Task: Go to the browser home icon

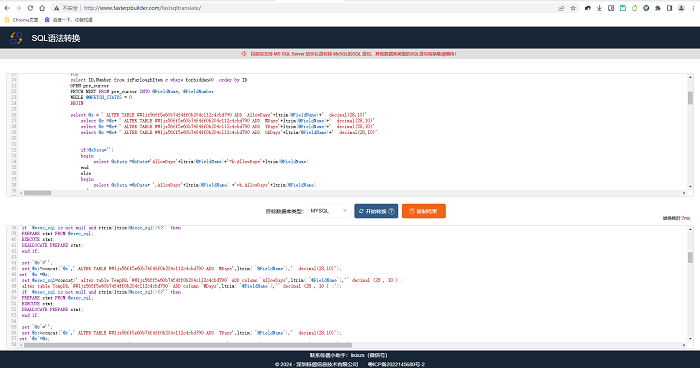Action: pyautogui.click(x=42, y=8)
